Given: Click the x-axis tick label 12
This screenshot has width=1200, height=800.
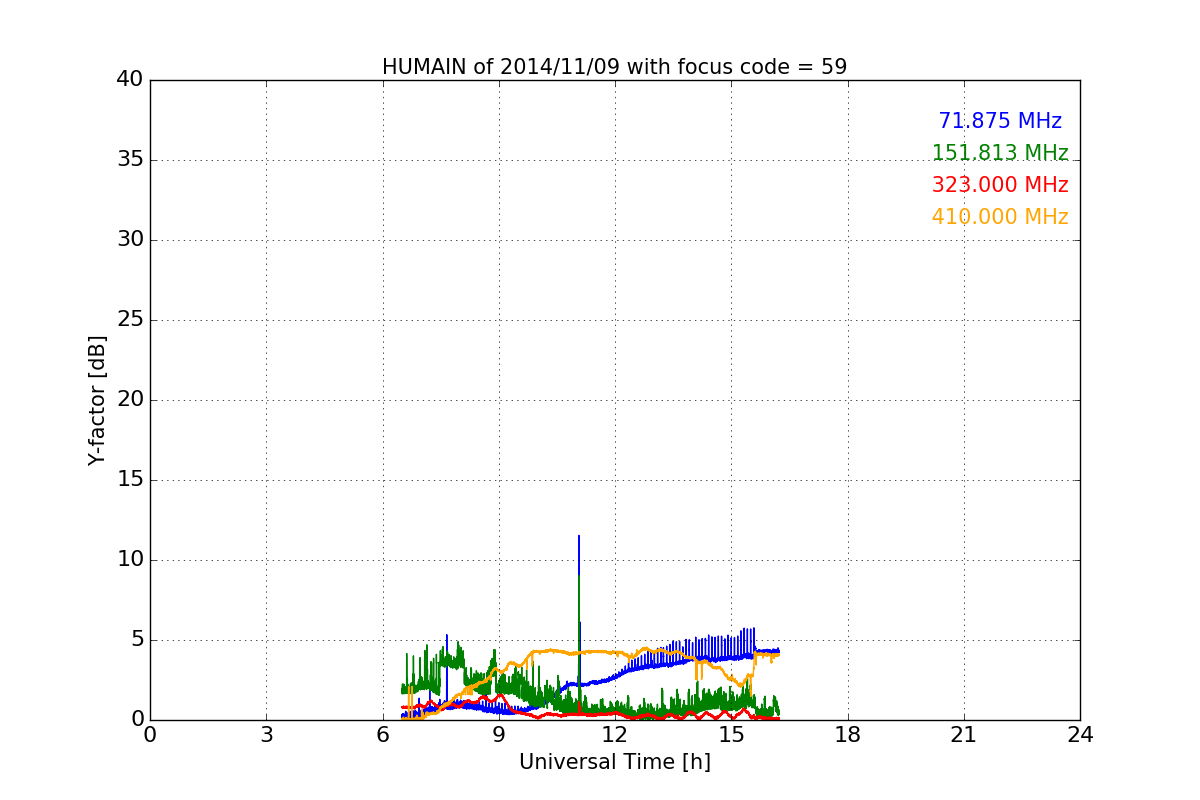Looking at the screenshot, I should pyautogui.click(x=615, y=735).
